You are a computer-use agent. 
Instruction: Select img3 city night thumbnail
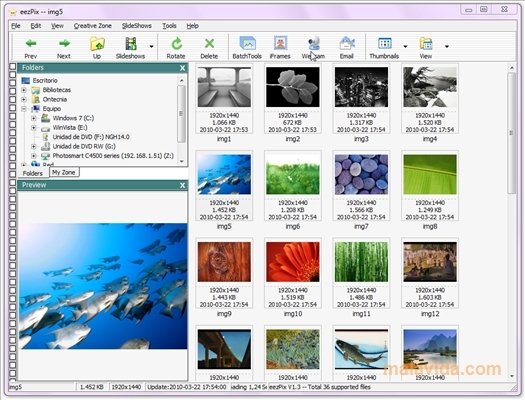[x=362, y=87]
